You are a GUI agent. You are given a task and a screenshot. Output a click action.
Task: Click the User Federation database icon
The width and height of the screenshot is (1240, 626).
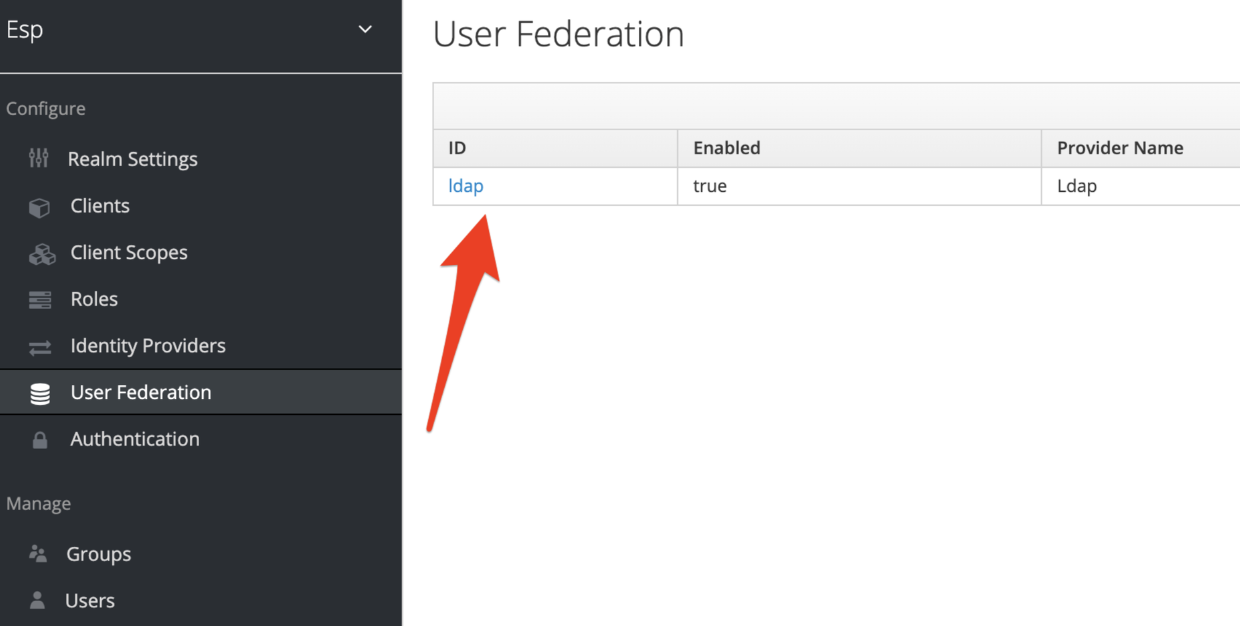40,394
